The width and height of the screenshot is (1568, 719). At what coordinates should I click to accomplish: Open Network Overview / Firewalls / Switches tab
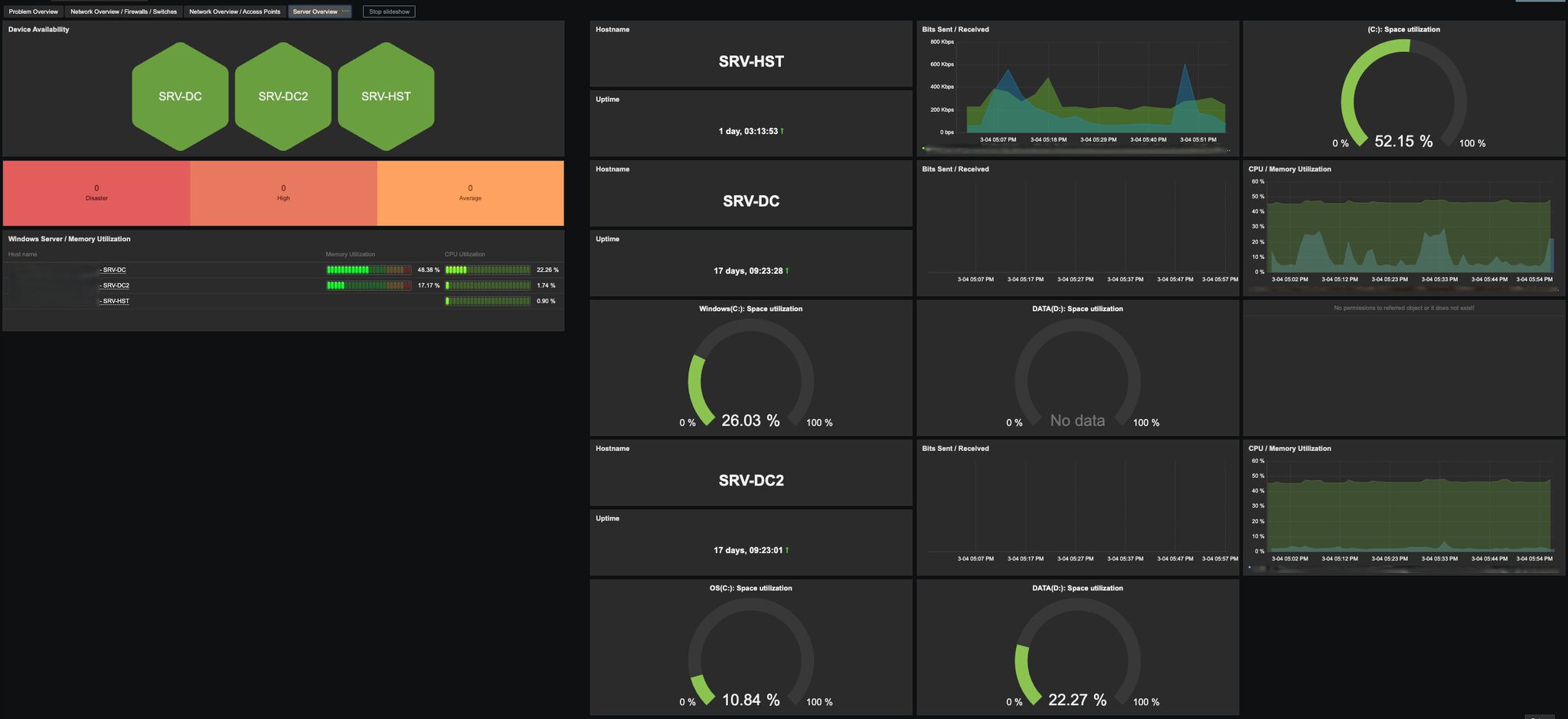(x=123, y=11)
